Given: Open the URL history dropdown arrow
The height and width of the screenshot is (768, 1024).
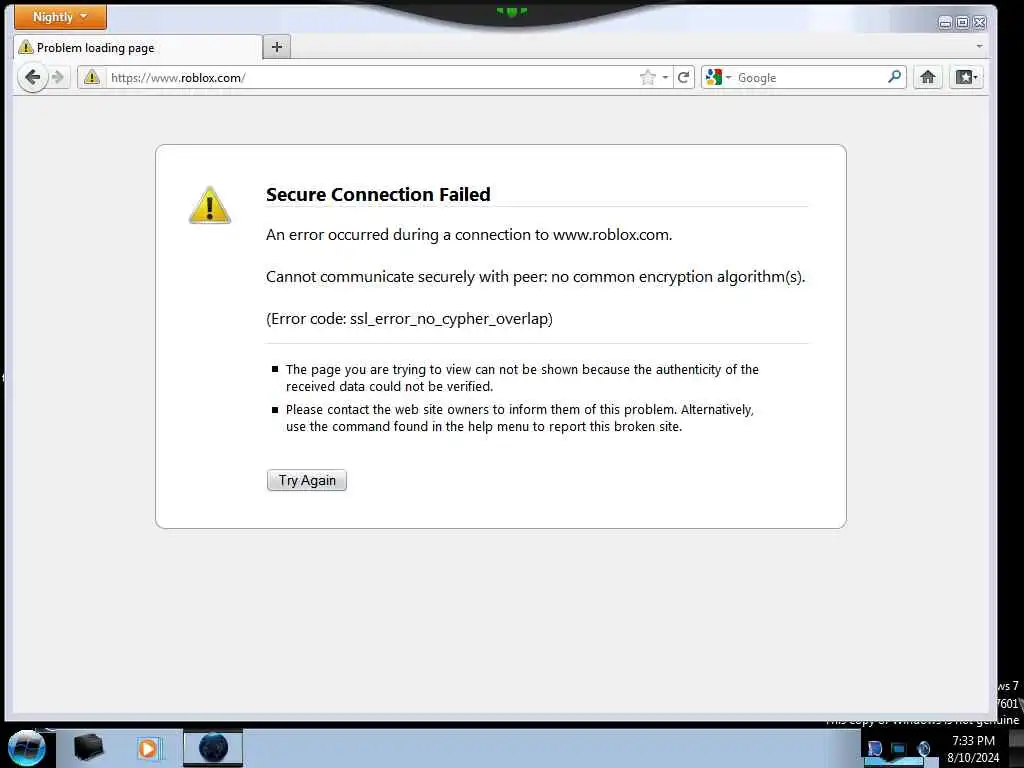Looking at the screenshot, I should point(665,78).
